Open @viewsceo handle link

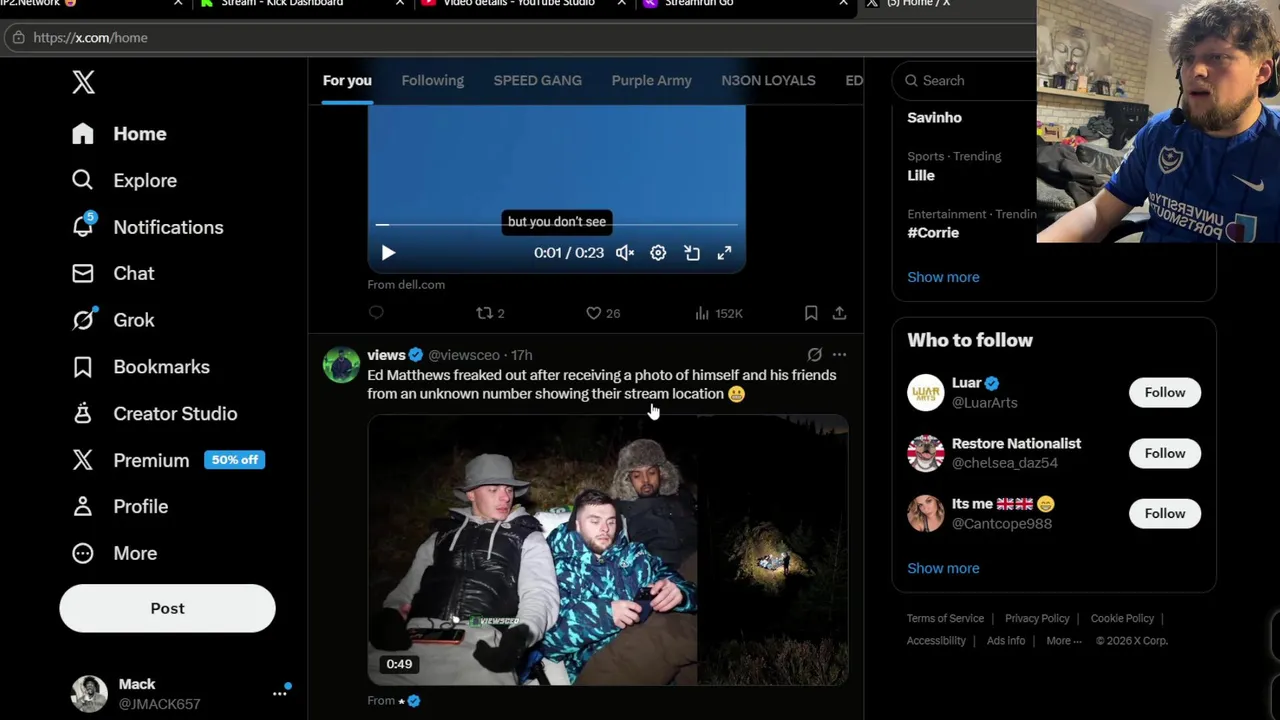[464, 355]
